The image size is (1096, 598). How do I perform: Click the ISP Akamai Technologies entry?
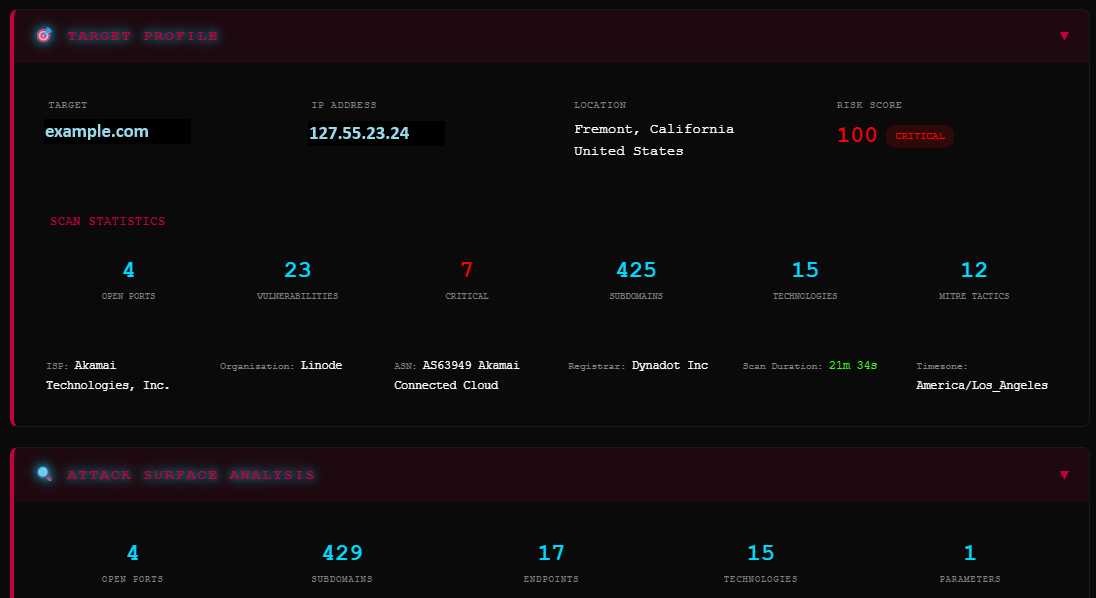coord(109,374)
